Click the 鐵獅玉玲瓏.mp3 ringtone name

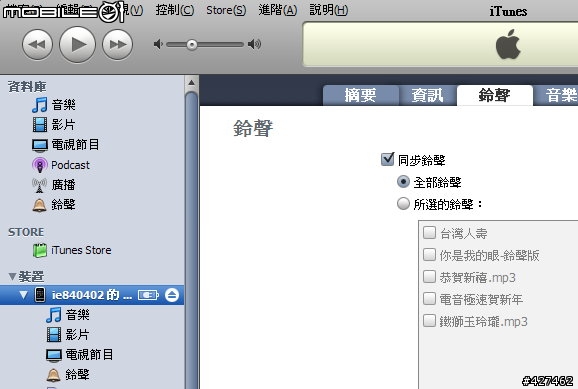pos(484,322)
